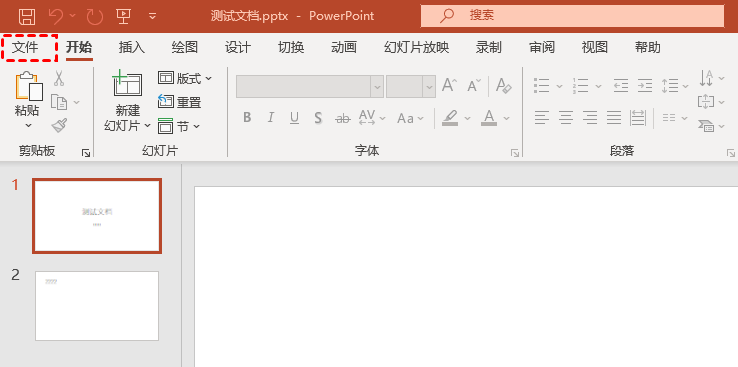Click the Clear All Formatting icon
Screen dimensions: 738x367
504,86
